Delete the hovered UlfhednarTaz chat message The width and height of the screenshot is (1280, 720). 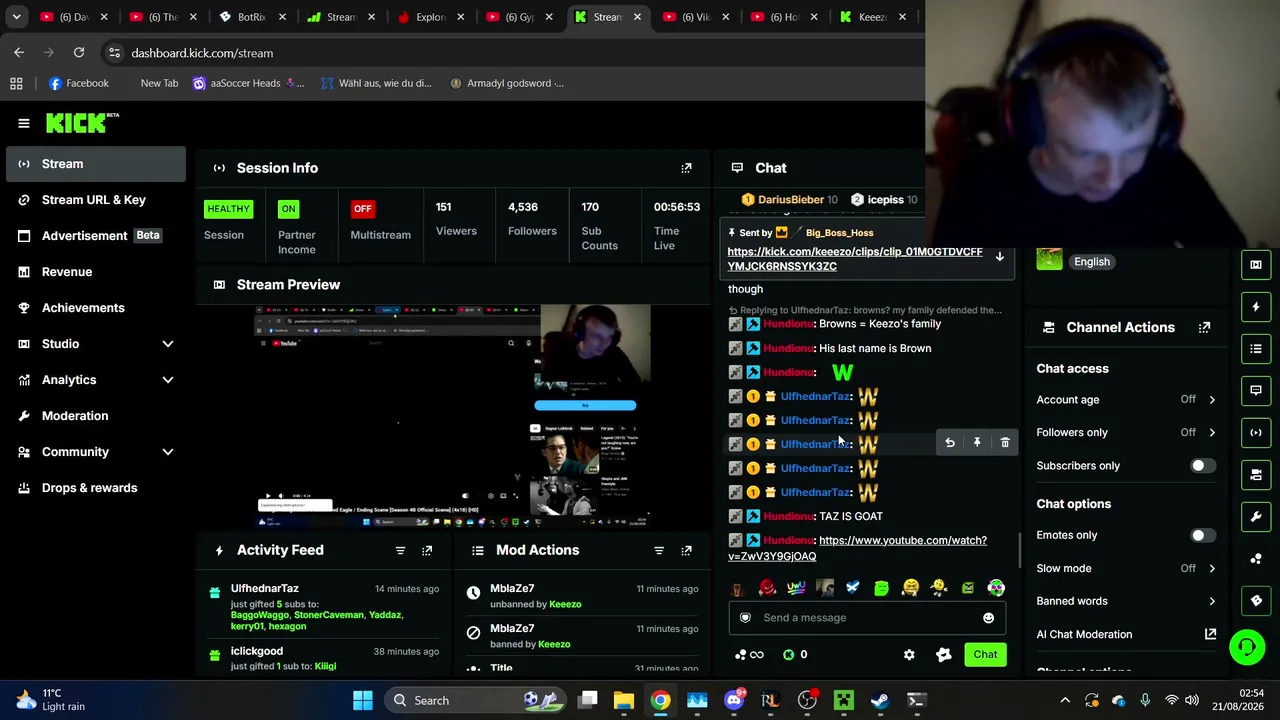(1005, 442)
